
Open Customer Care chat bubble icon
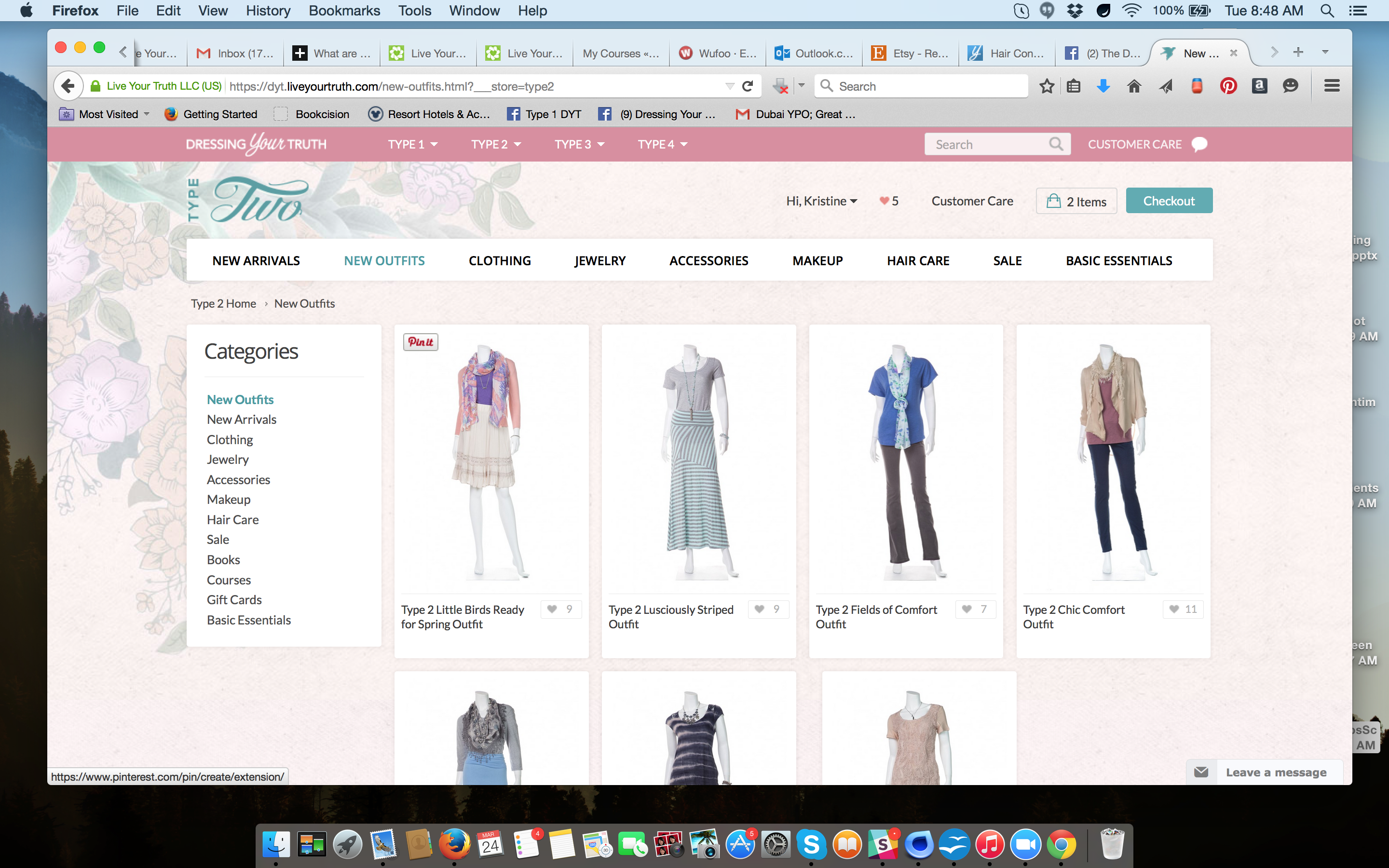click(x=1199, y=144)
